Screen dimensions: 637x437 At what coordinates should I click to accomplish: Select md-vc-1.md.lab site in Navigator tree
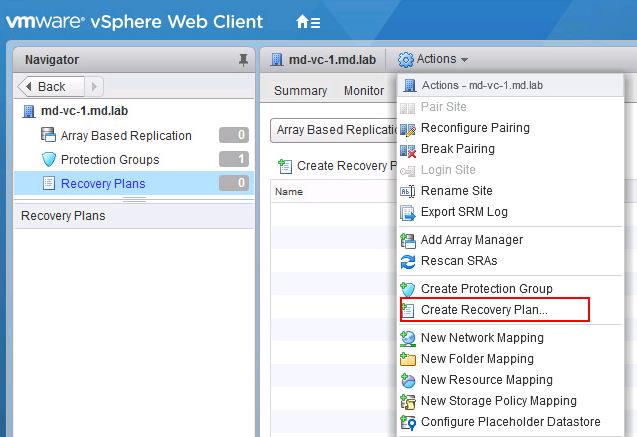84,111
